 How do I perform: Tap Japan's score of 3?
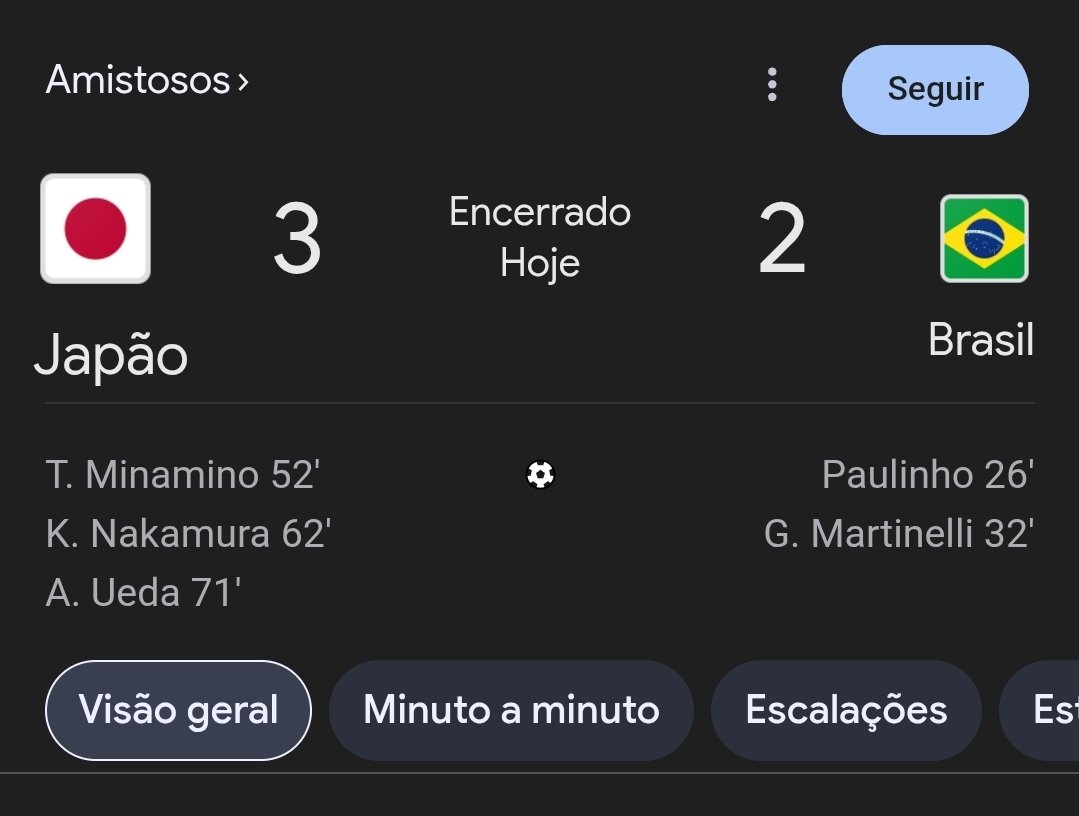(297, 238)
